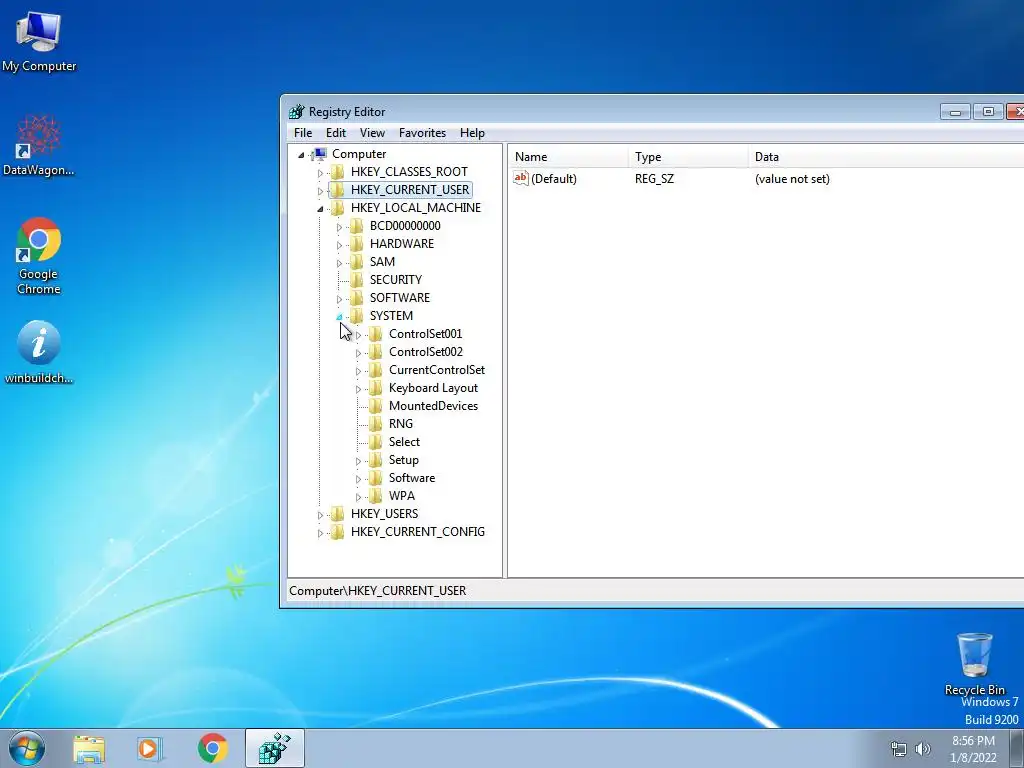Open the DataWagon desktop shortcut
Image resolution: width=1024 pixels, height=768 pixels.
(x=39, y=146)
